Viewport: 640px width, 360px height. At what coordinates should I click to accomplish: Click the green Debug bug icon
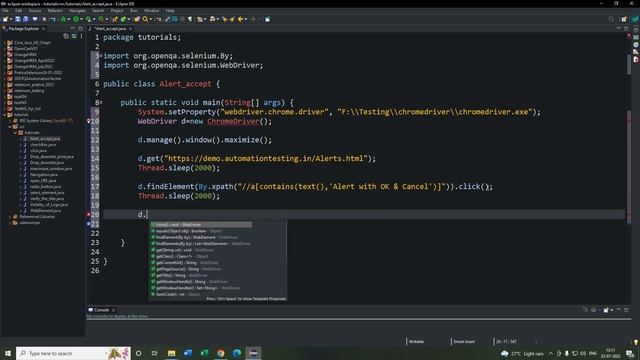[x=63, y=19]
